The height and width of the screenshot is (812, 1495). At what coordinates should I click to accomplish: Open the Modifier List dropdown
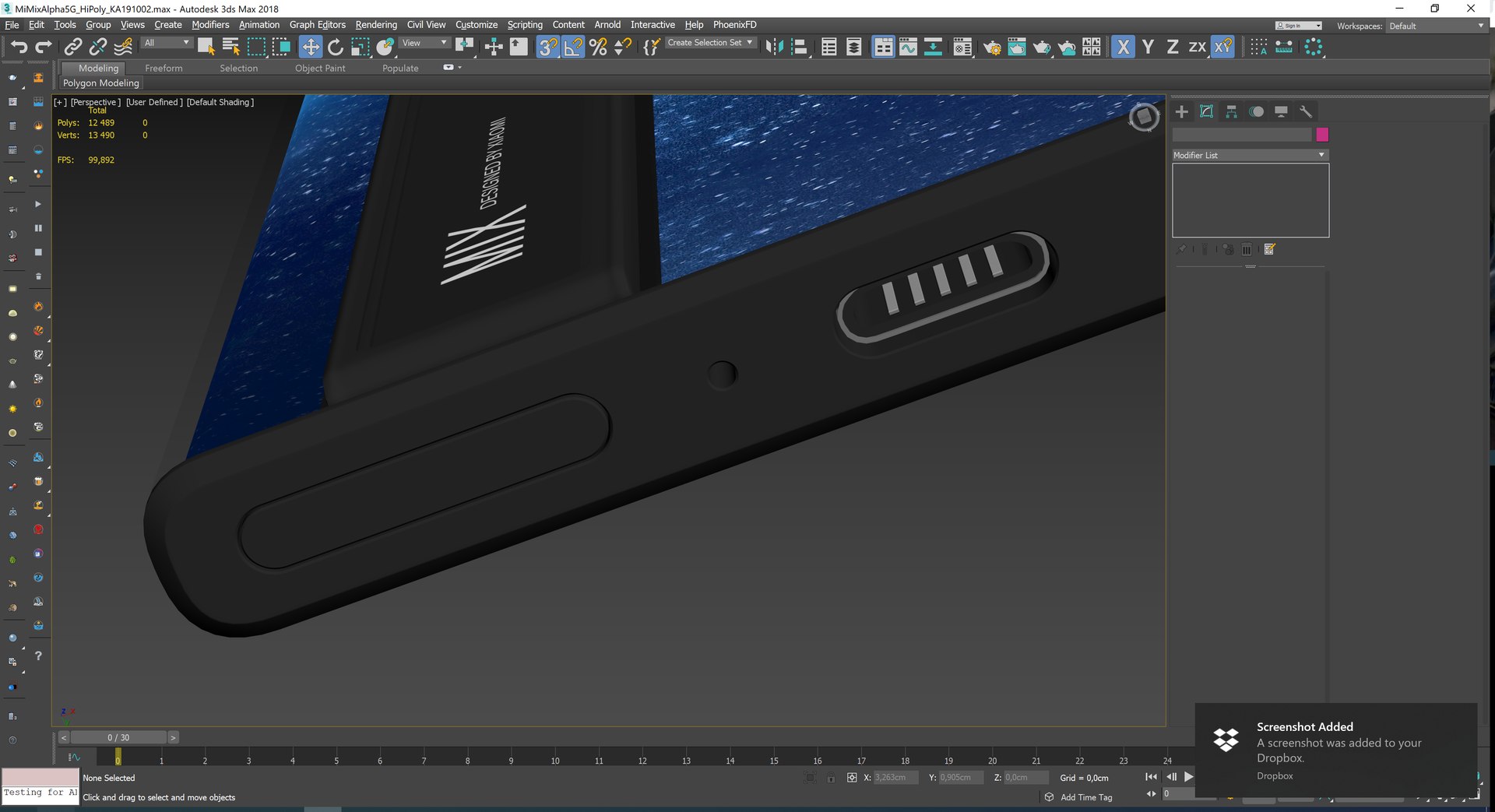click(1250, 155)
